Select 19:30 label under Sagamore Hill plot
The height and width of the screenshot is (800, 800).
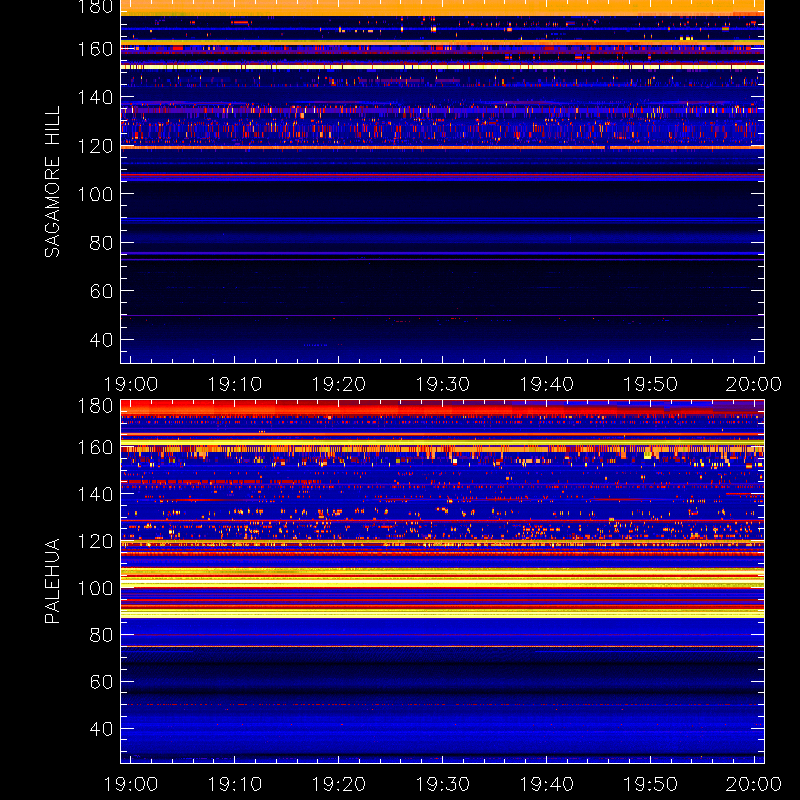click(443, 384)
